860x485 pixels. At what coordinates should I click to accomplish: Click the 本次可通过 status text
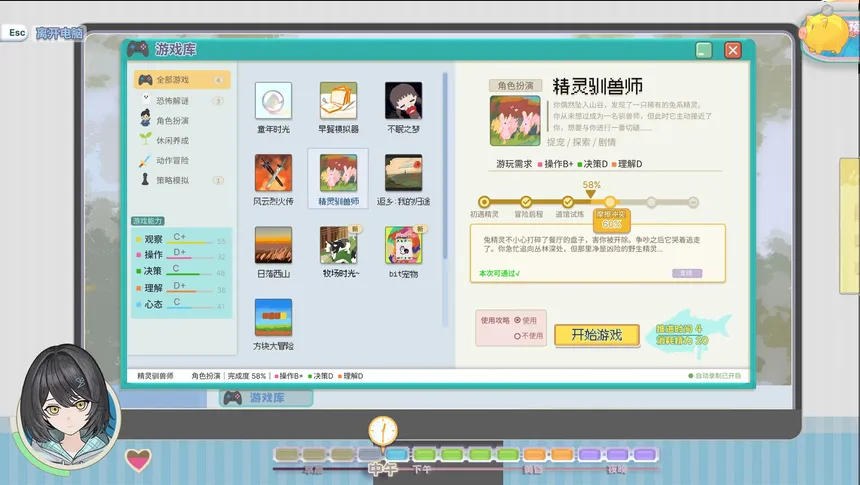pos(499,273)
